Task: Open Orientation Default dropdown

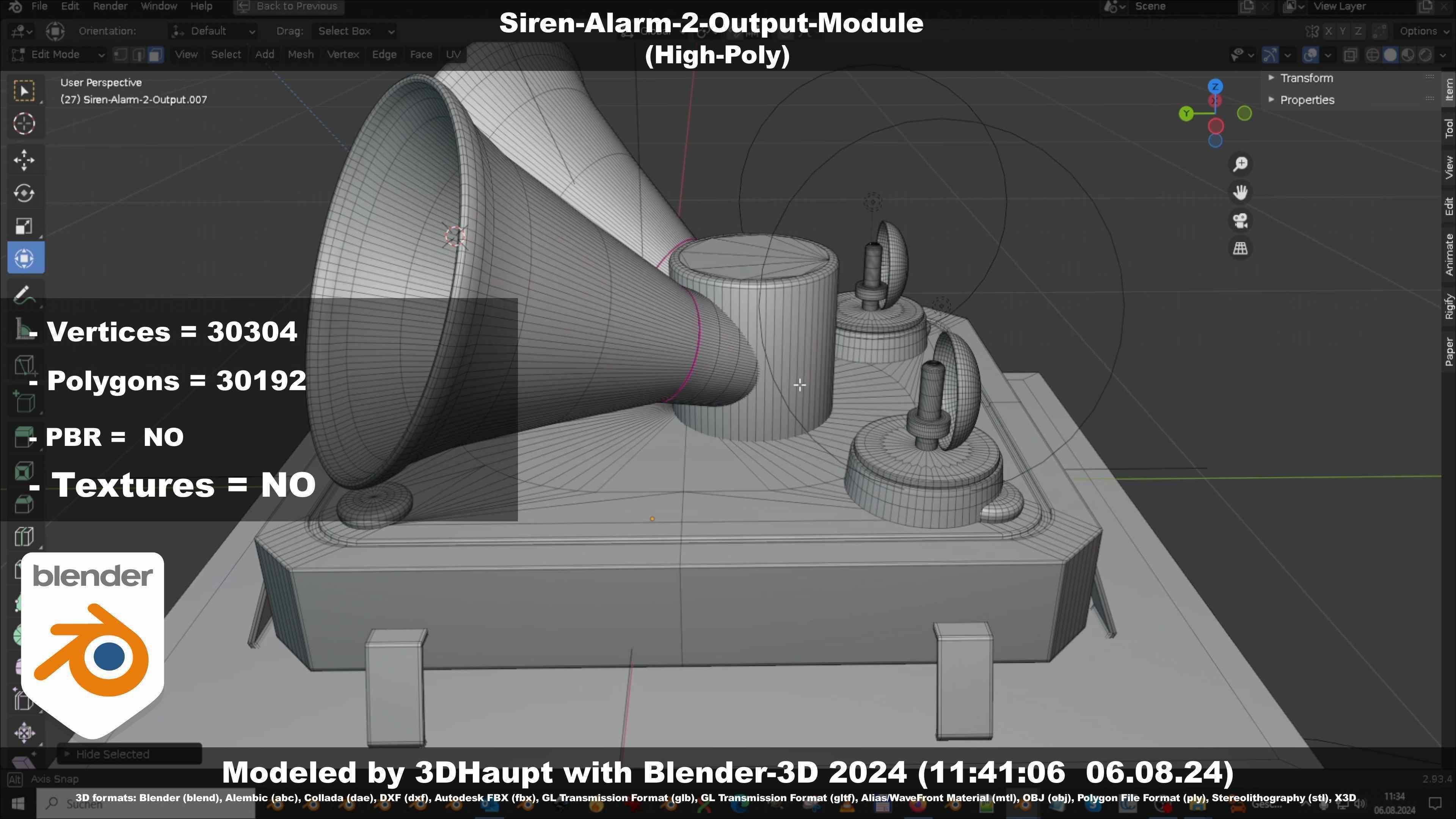Action: (x=213, y=31)
